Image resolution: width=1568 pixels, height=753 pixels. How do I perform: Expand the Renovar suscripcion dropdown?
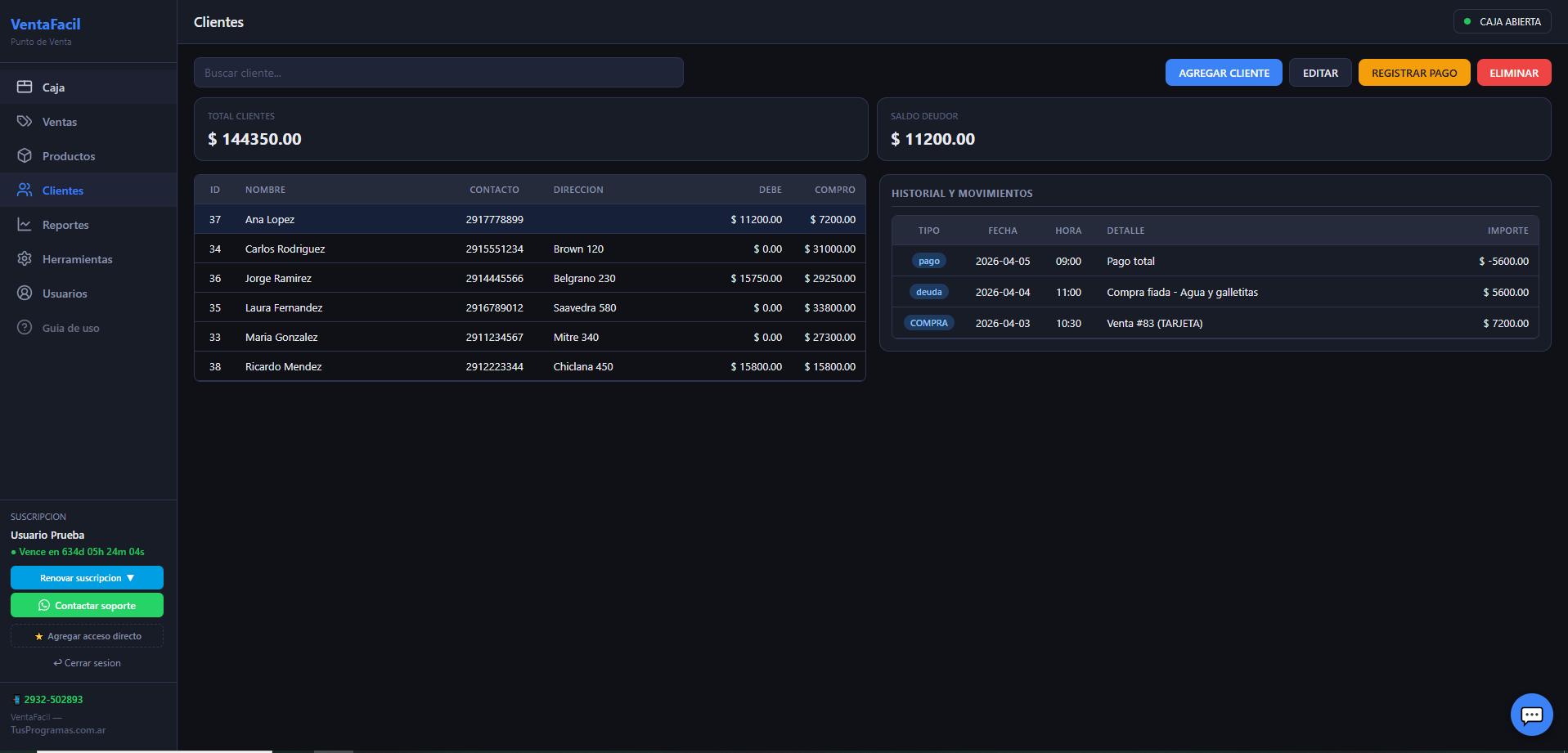87,577
